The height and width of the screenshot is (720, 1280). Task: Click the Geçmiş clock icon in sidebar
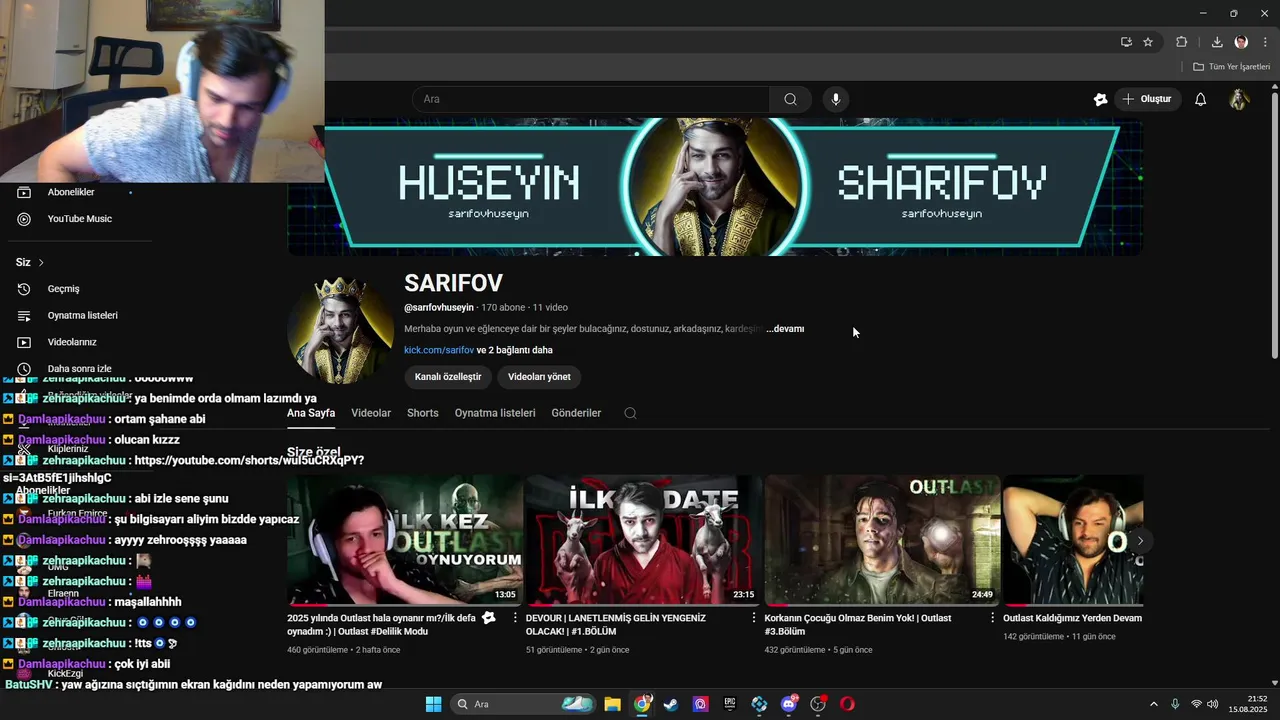(x=24, y=289)
